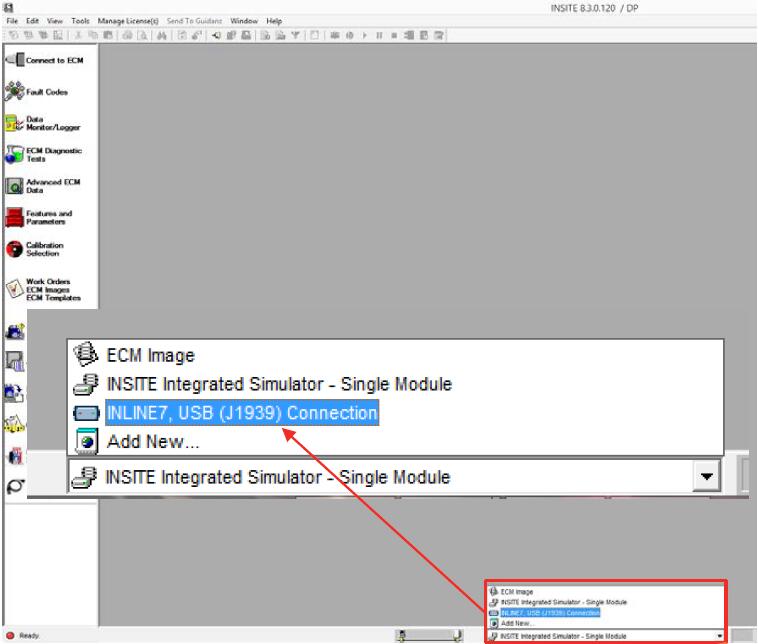The width and height of the screenshot is (758, 644).
Task: Open the Help menu
Action: [274, 21]
